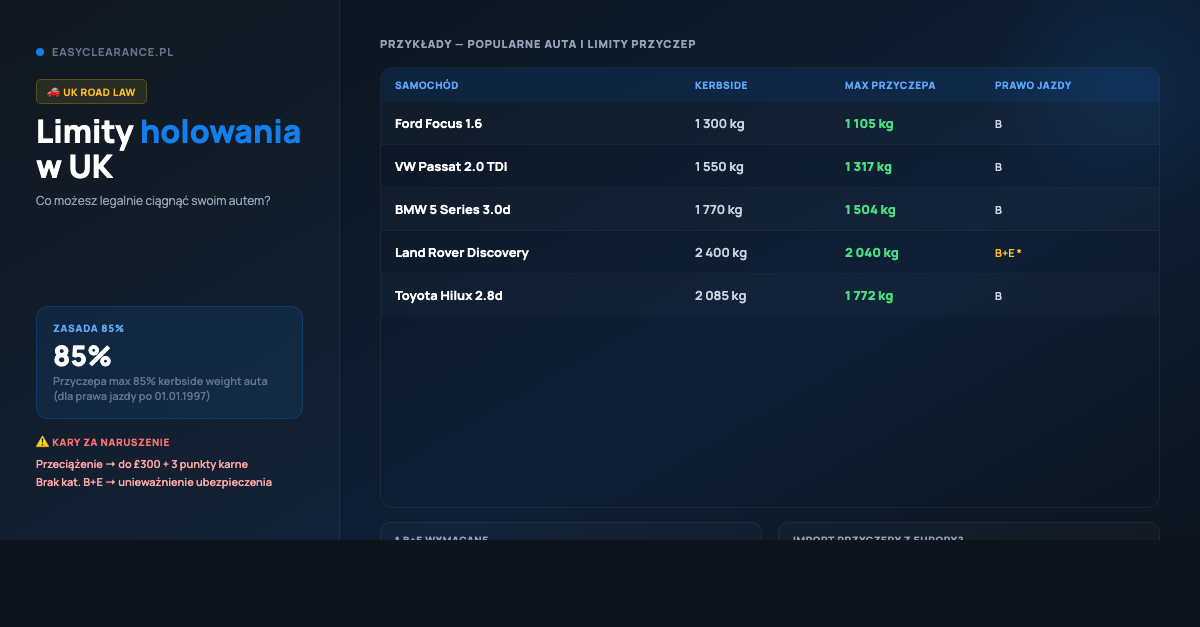Image resolution: width=1200 pixels, height=627 pixels.
Task: Click the PRAWO JAZDY column header
Action: point(1033,86)
